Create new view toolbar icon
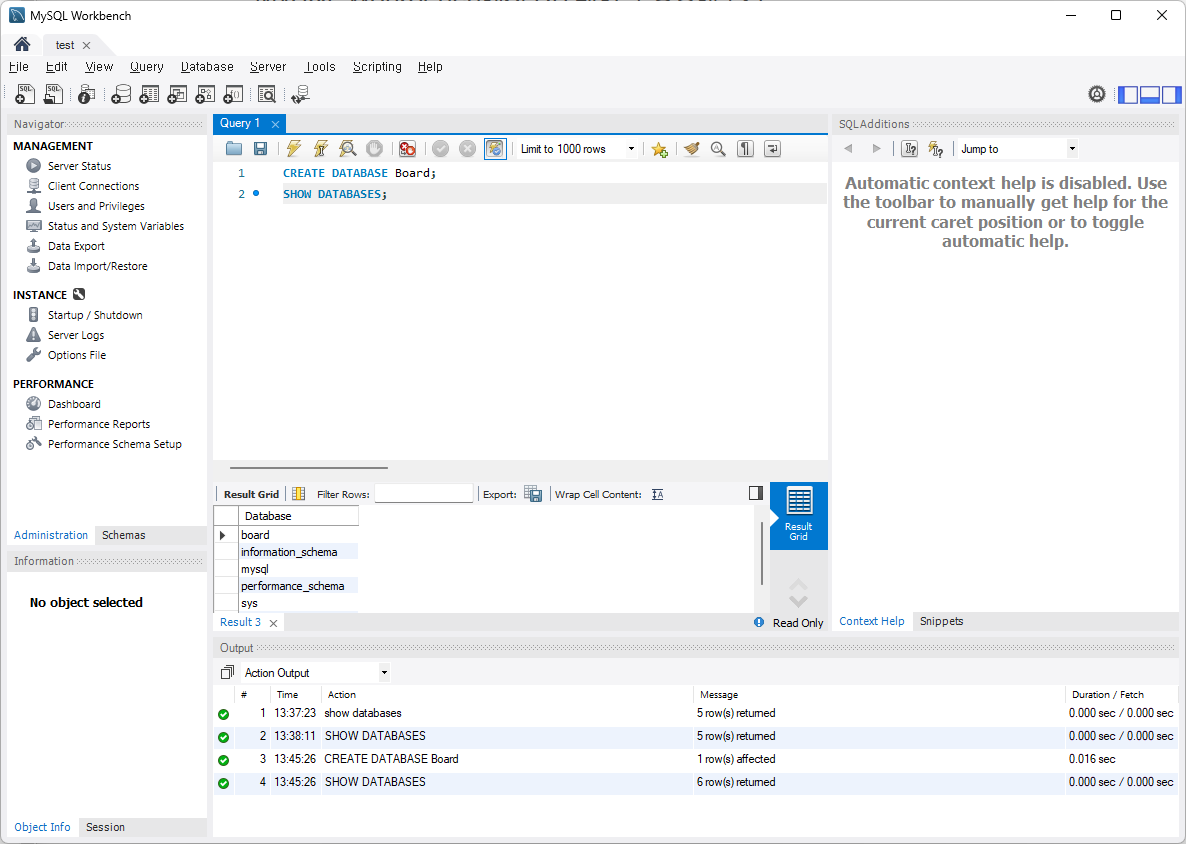1186x844 pixels. 177,94
